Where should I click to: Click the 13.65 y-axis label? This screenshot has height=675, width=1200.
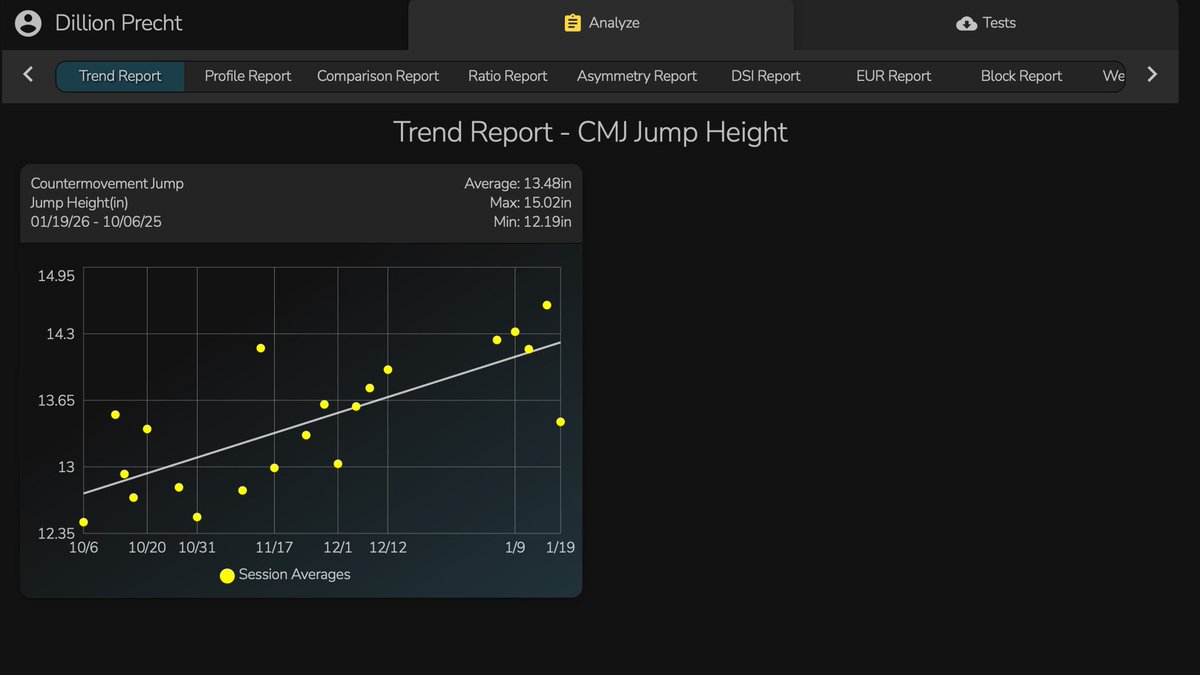[57, 401]
